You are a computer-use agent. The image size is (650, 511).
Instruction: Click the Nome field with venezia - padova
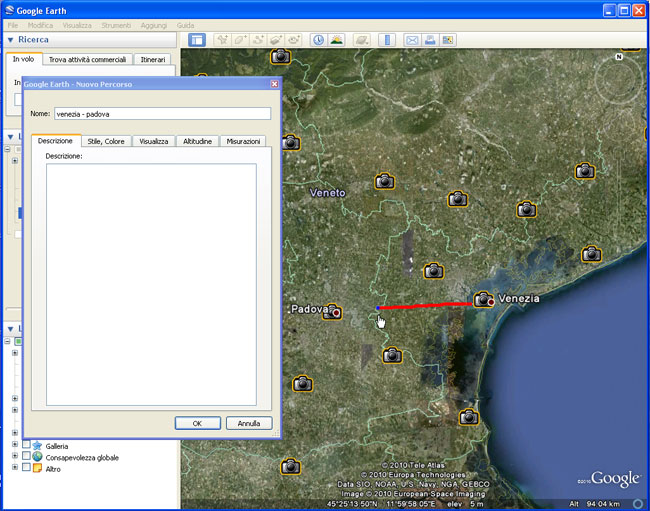coord(162,114)
